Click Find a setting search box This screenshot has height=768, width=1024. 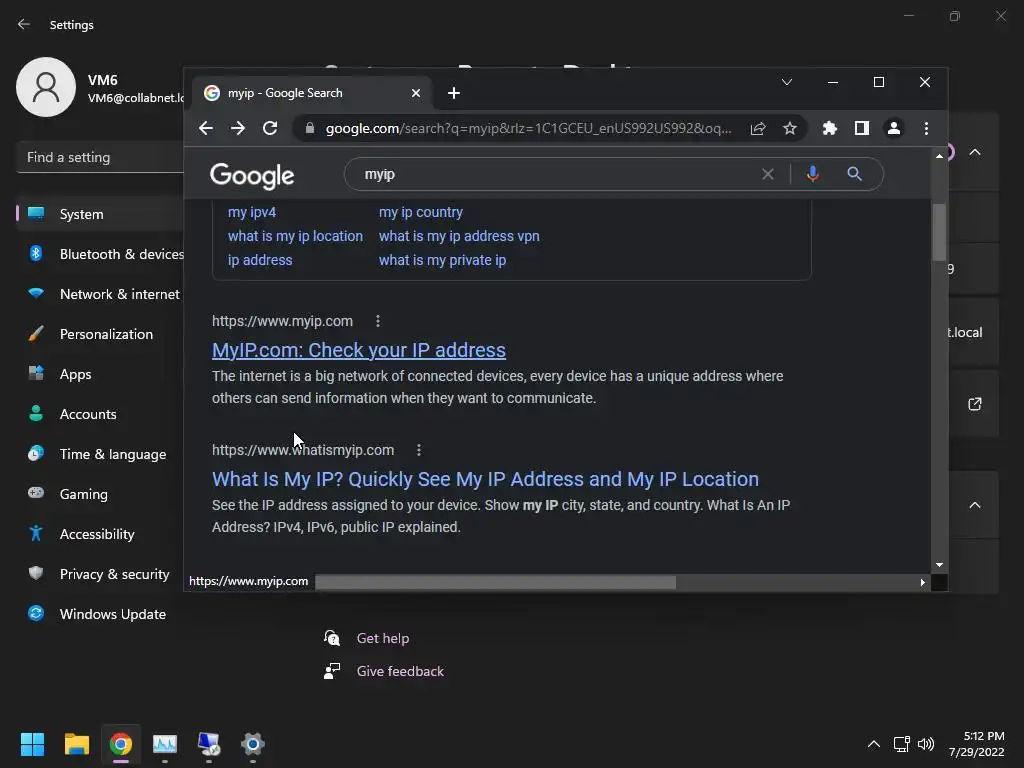(x=100, y=157)
